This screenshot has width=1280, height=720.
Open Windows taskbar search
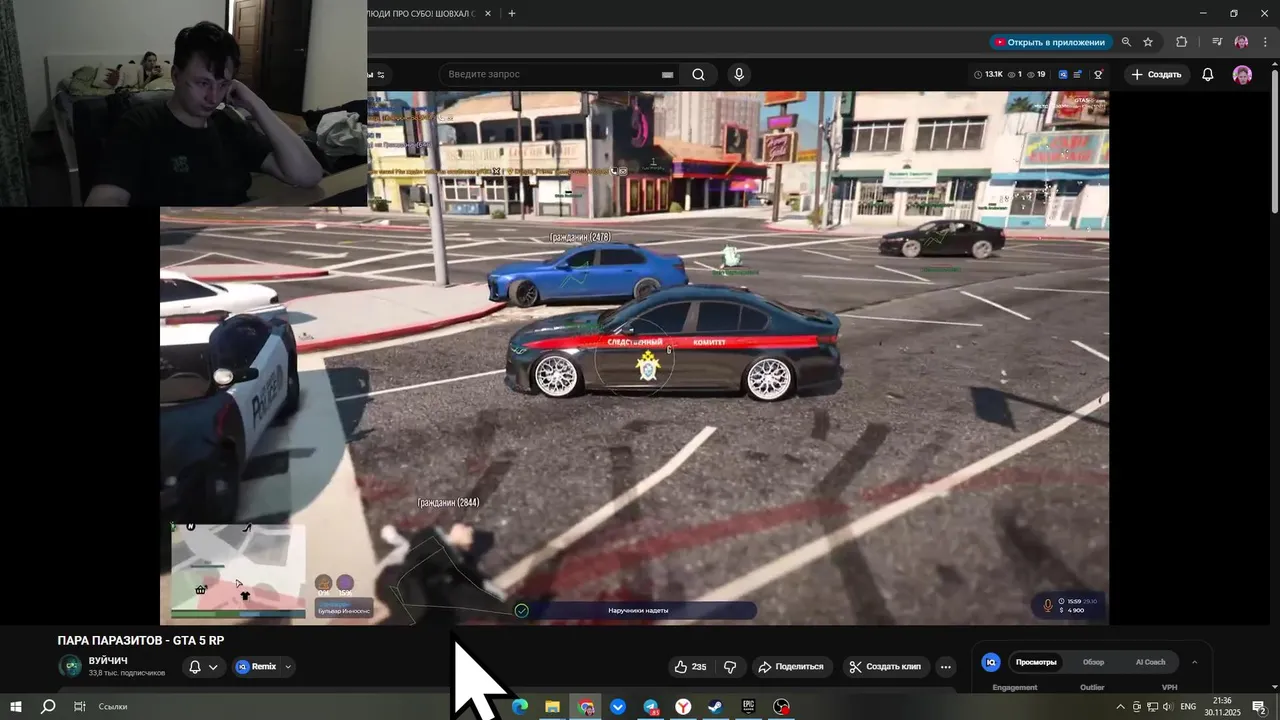pyautogui.click(x=48, y=707)
